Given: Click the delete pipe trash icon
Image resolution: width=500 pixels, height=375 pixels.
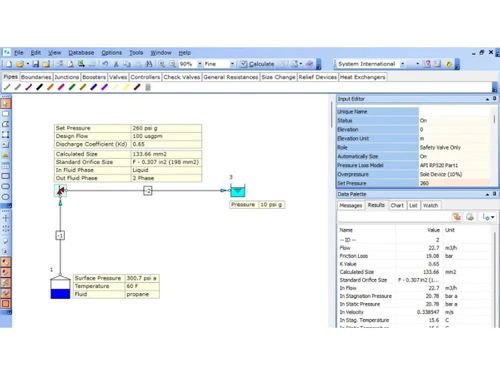Looking at the screenshot, I should coord(148,87).
